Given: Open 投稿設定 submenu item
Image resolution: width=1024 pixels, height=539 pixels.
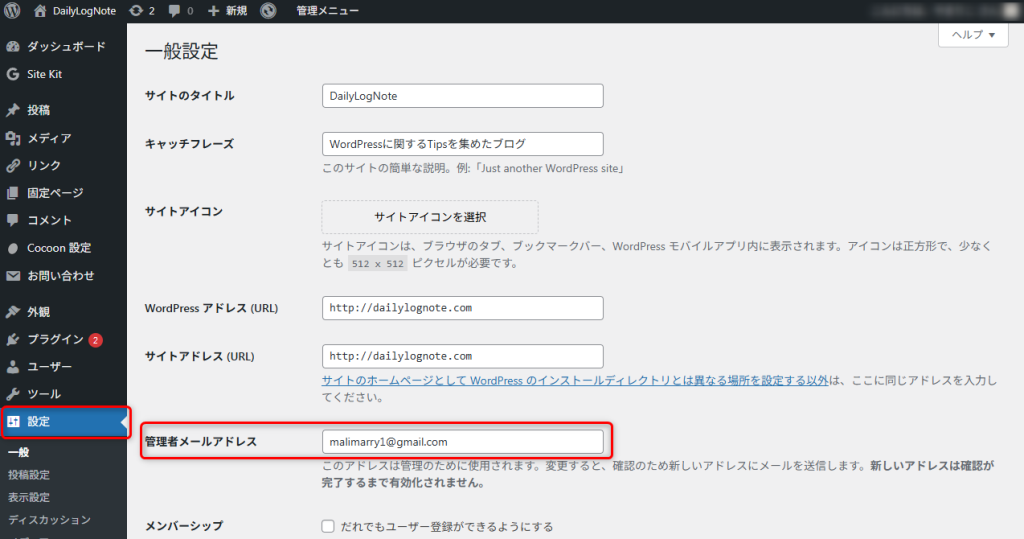Looking at the screenshot, I should coord(29,475).
